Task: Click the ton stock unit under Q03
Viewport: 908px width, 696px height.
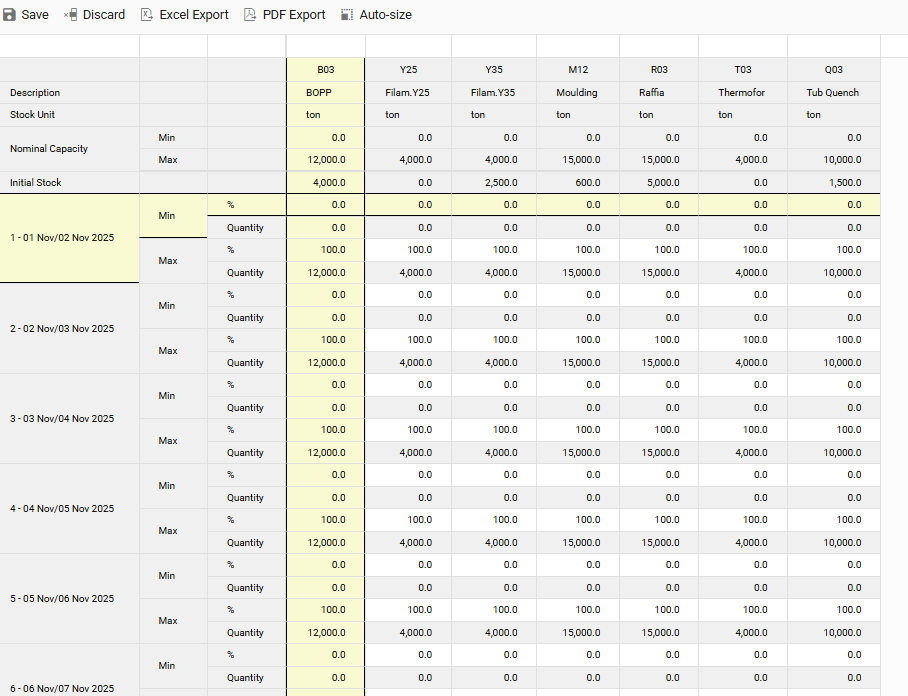Action: pyautogui.click(x=834, y=115)
